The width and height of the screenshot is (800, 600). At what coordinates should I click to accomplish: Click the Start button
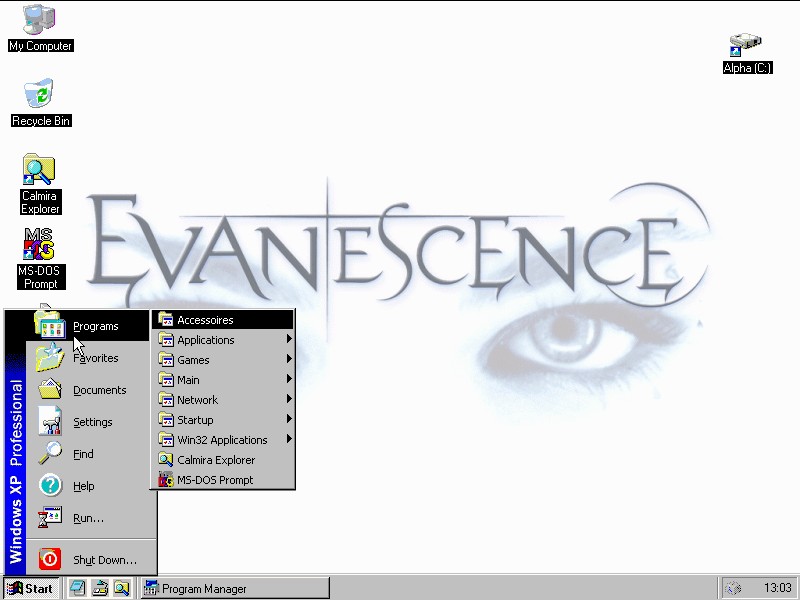(x=31, y=588)
